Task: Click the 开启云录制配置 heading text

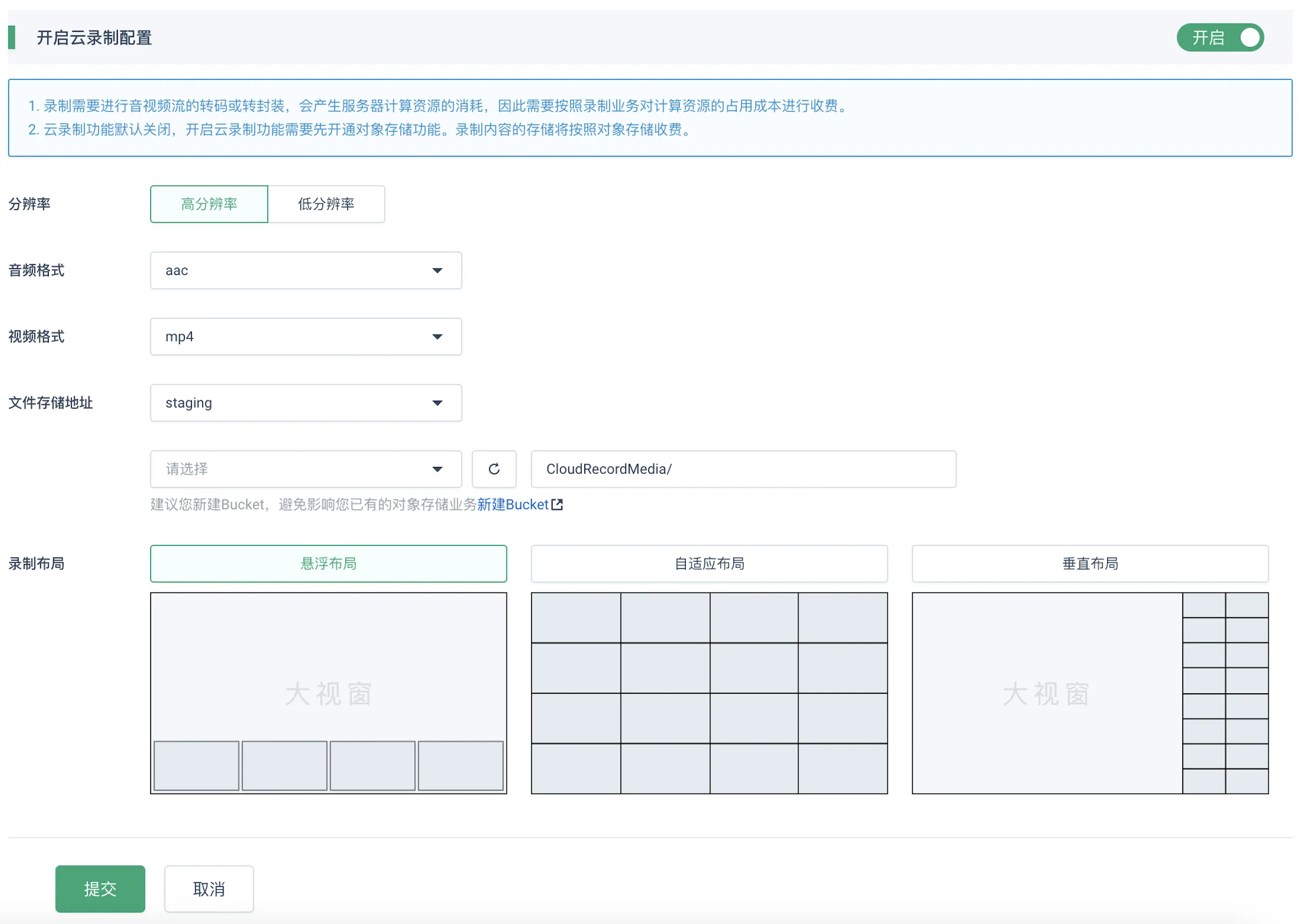Action: click(94, 38)
